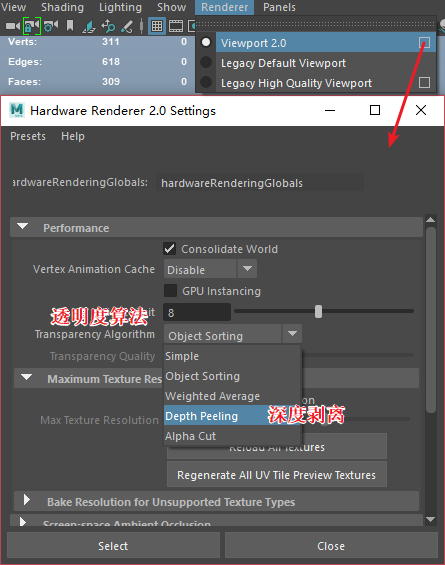Click the Edges count 618

click(111, 62)
